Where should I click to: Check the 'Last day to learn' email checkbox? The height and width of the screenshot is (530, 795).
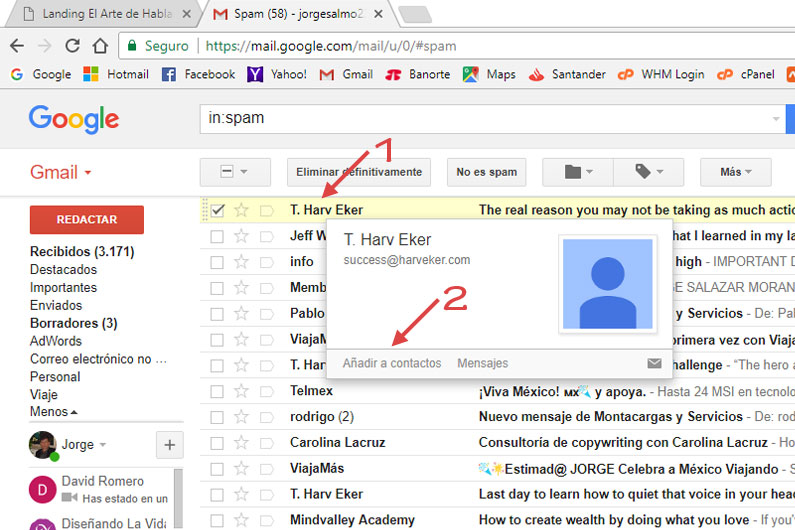pos(217,494)
